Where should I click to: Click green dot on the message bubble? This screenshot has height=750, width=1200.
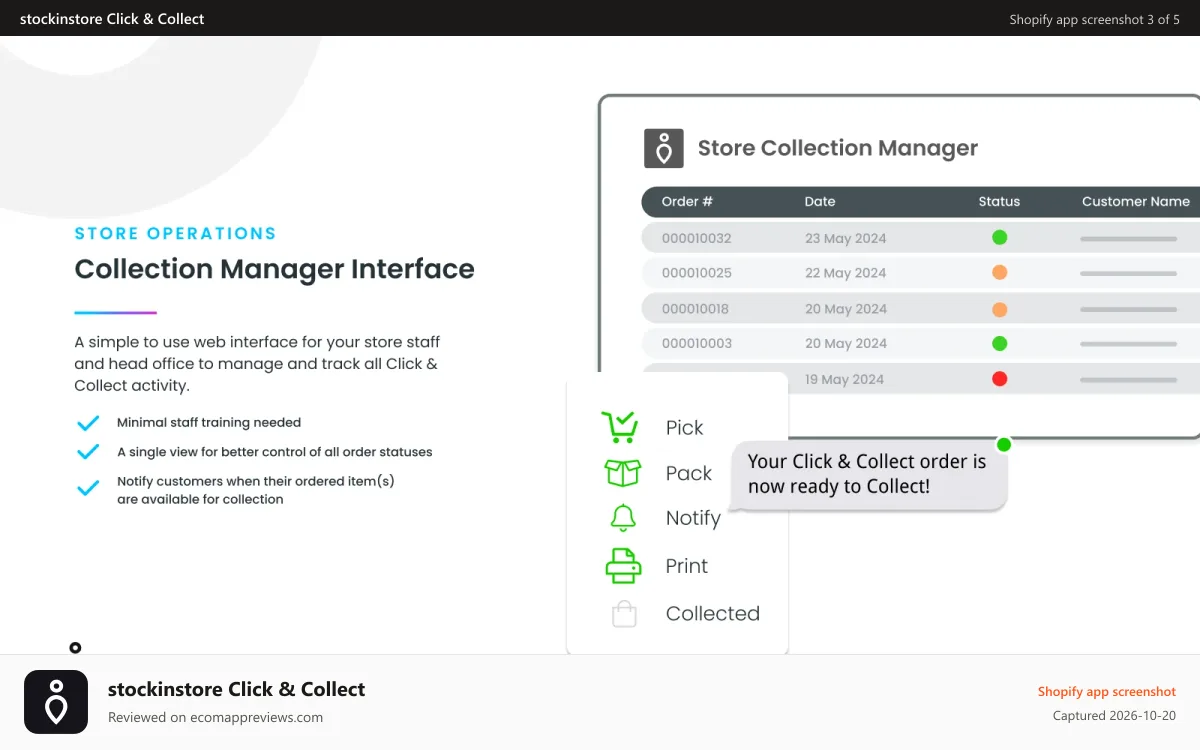tap(1004, 444)
